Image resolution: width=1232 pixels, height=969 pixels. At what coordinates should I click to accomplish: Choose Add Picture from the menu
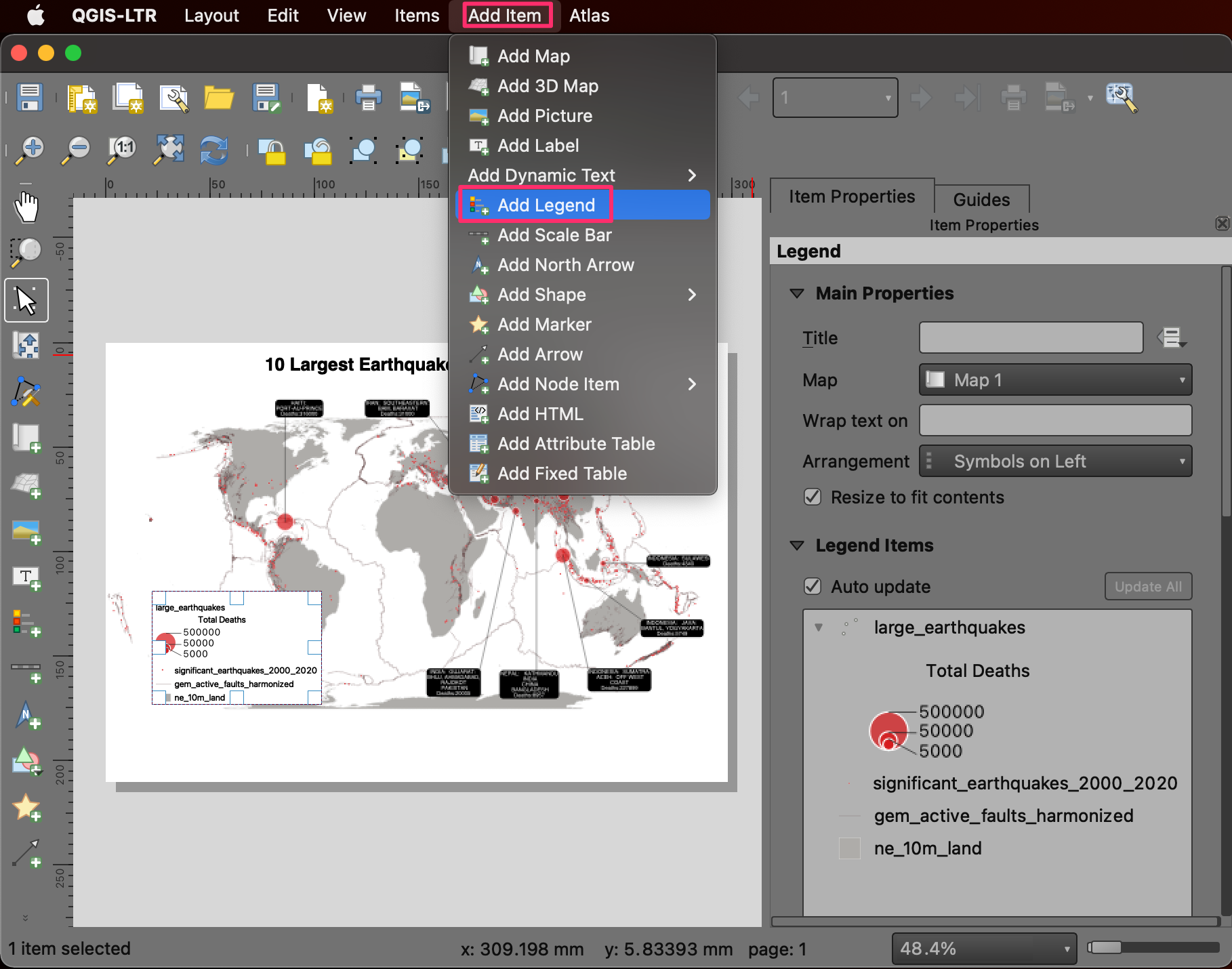[x=583, y=116]
